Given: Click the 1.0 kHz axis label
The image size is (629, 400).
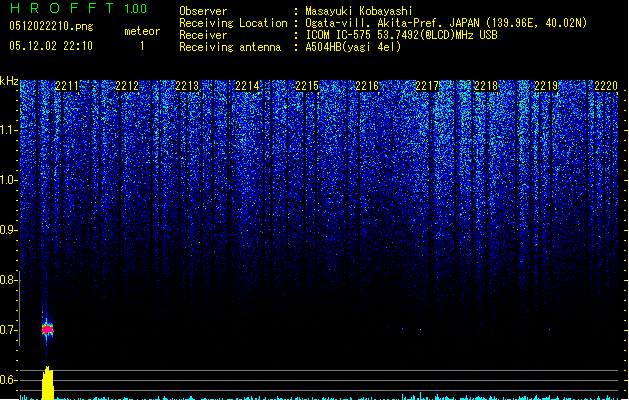Looking at the screenshot, I should tap(8, 180).
